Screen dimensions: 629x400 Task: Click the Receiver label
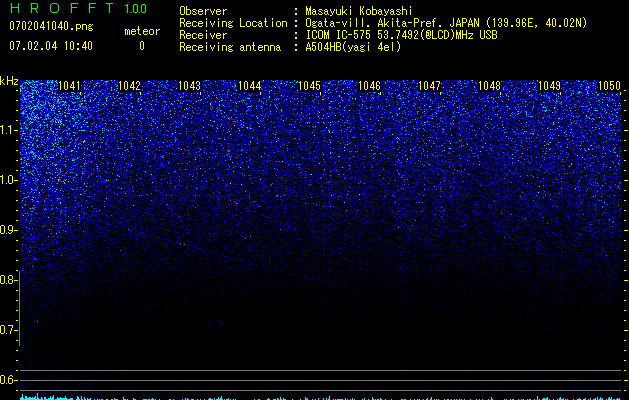point(203,35)
